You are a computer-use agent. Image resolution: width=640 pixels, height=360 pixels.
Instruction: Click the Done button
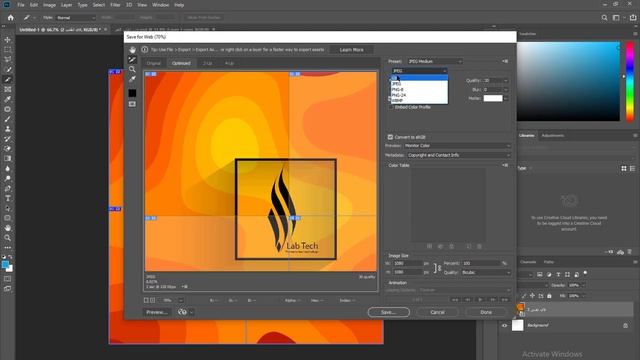tap(486, 312)
